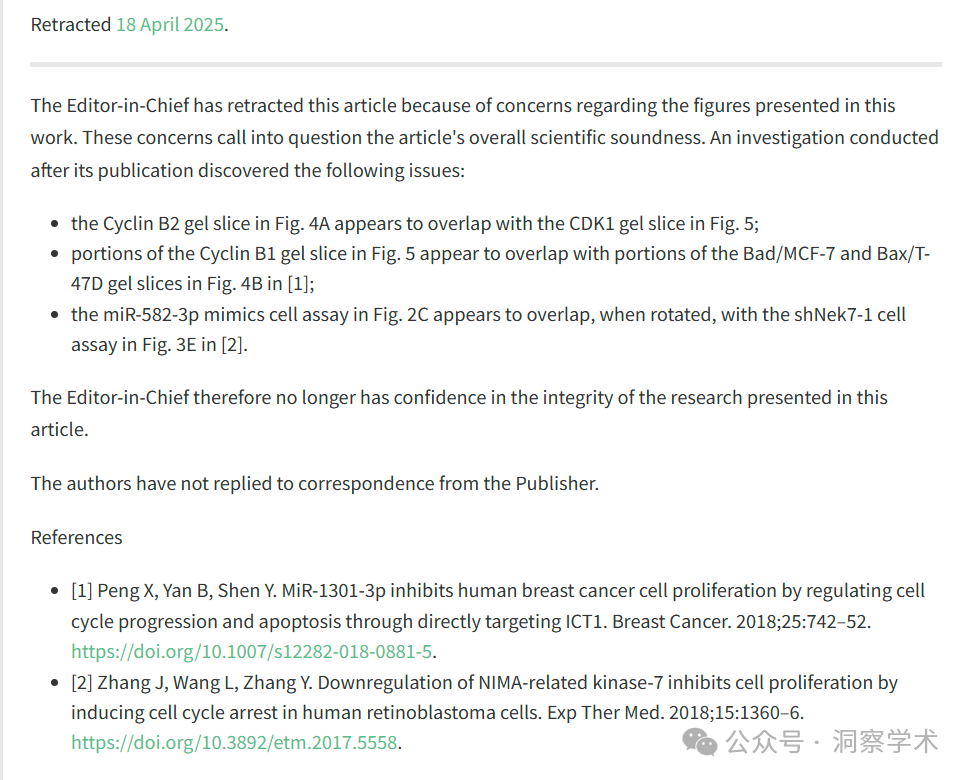The width and height of the screenshot is (969, 780).
Task: Click the bullet marker before reference Zhang J
Action: [x=55, y=683]
